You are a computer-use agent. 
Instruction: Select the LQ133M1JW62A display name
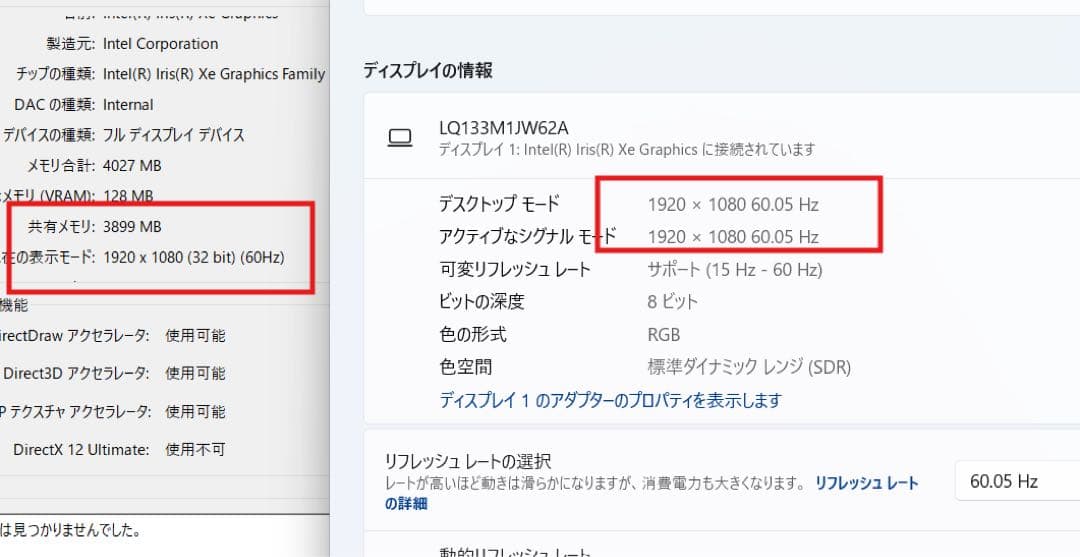(x=503, y=128)
